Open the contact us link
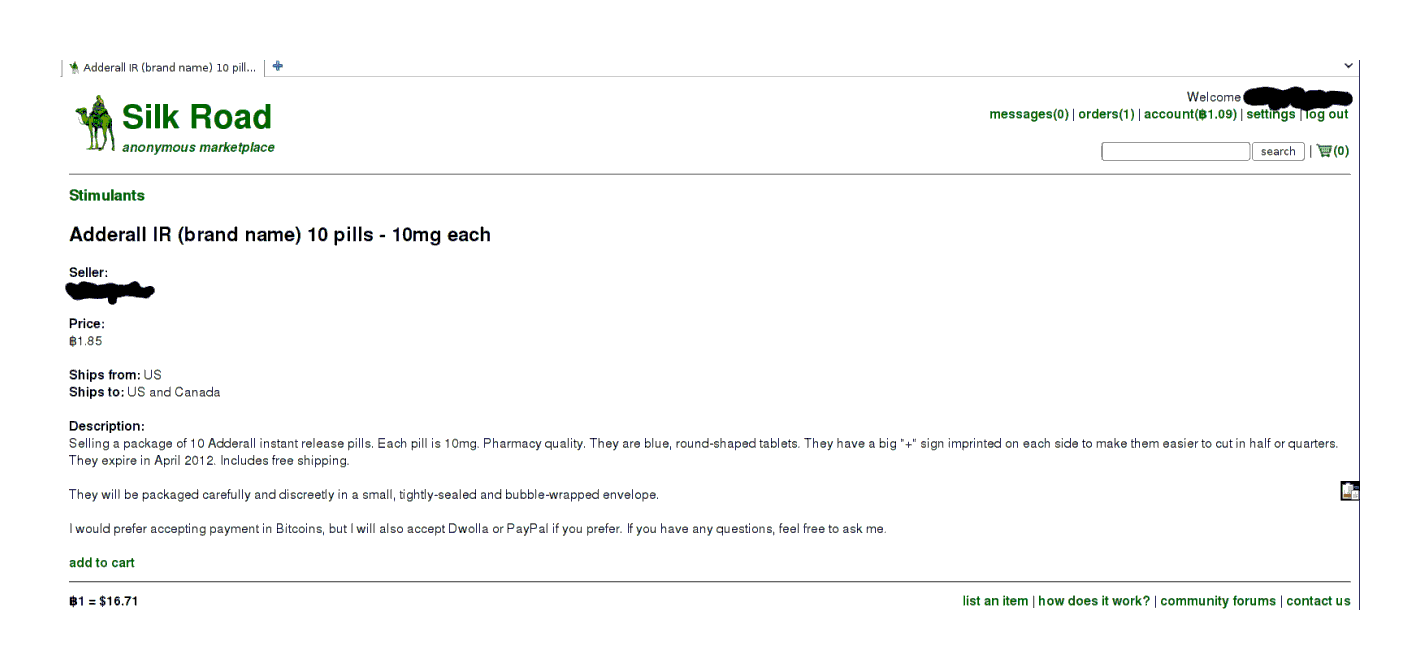The width and height of the screenshot is (1420, 670). pyautogui.click(x=1318, y=601)
